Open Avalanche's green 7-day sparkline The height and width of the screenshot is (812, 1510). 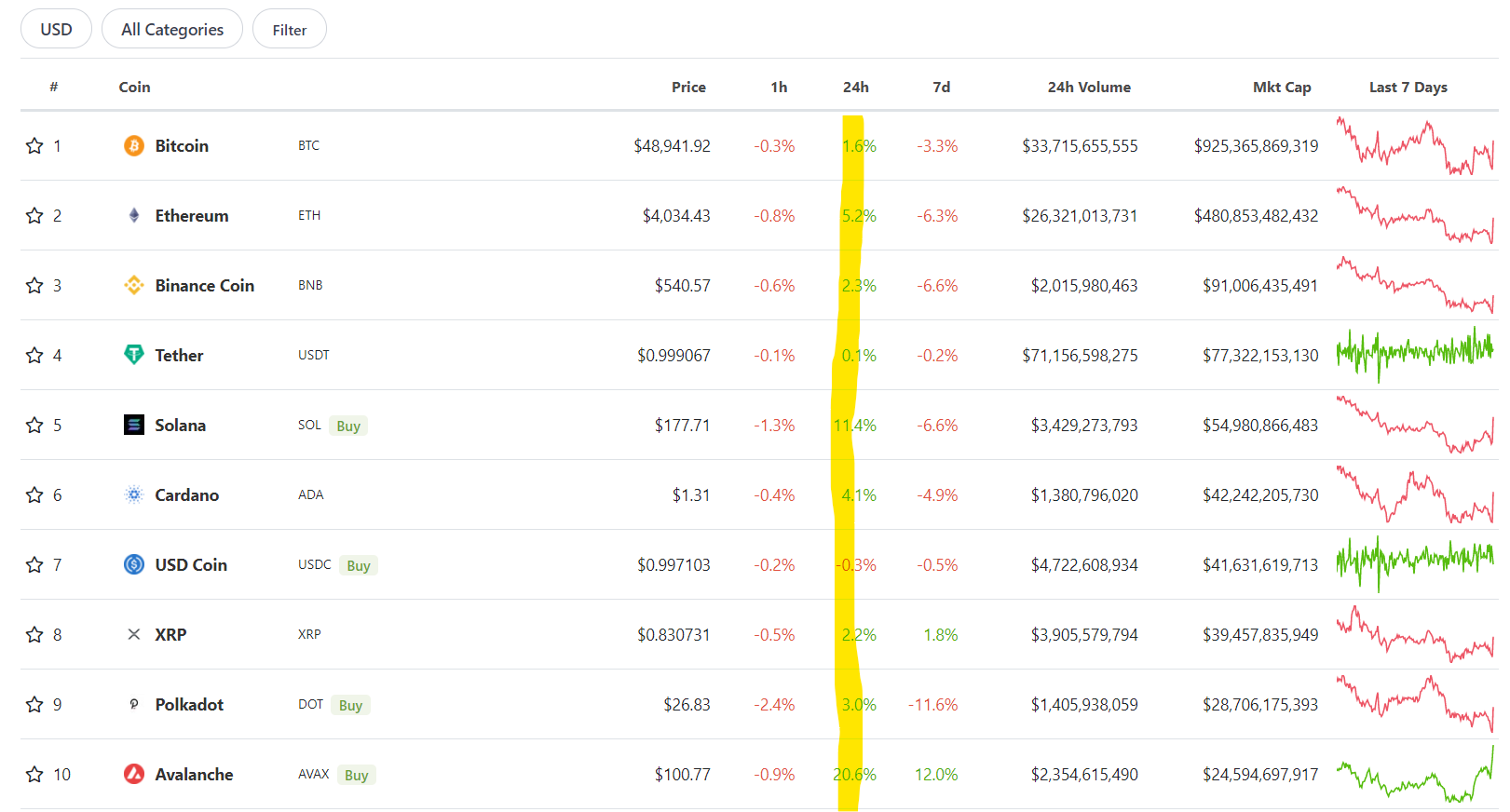pos(1415,774)
